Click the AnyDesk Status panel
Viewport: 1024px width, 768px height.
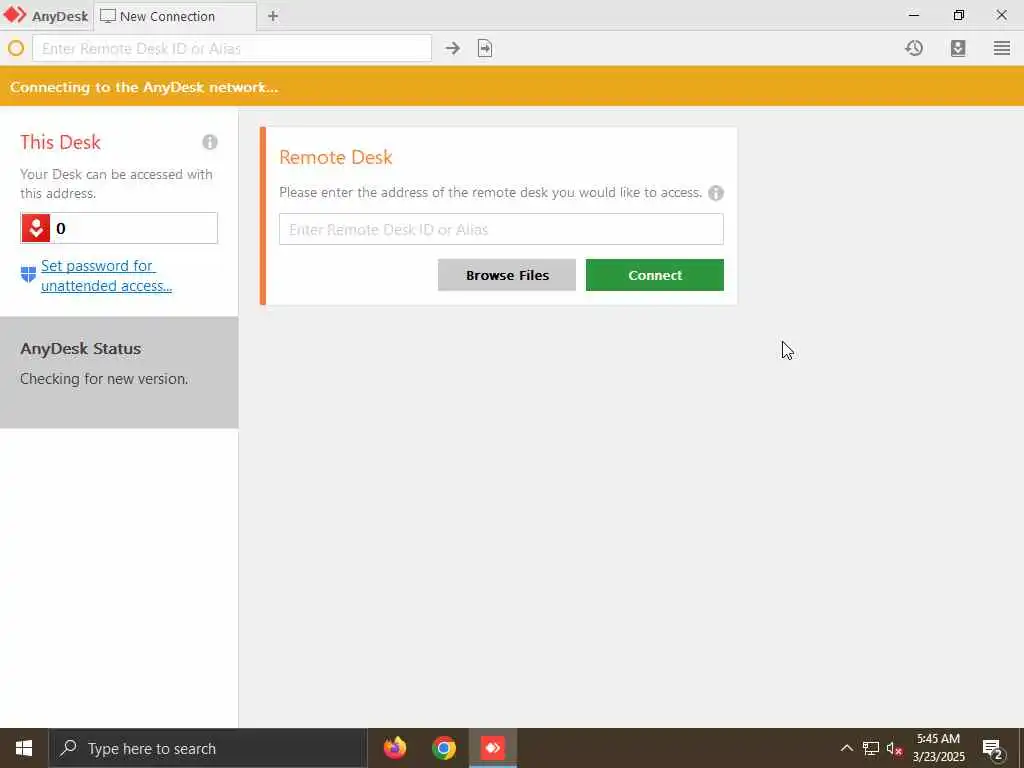tap(119, 372)
